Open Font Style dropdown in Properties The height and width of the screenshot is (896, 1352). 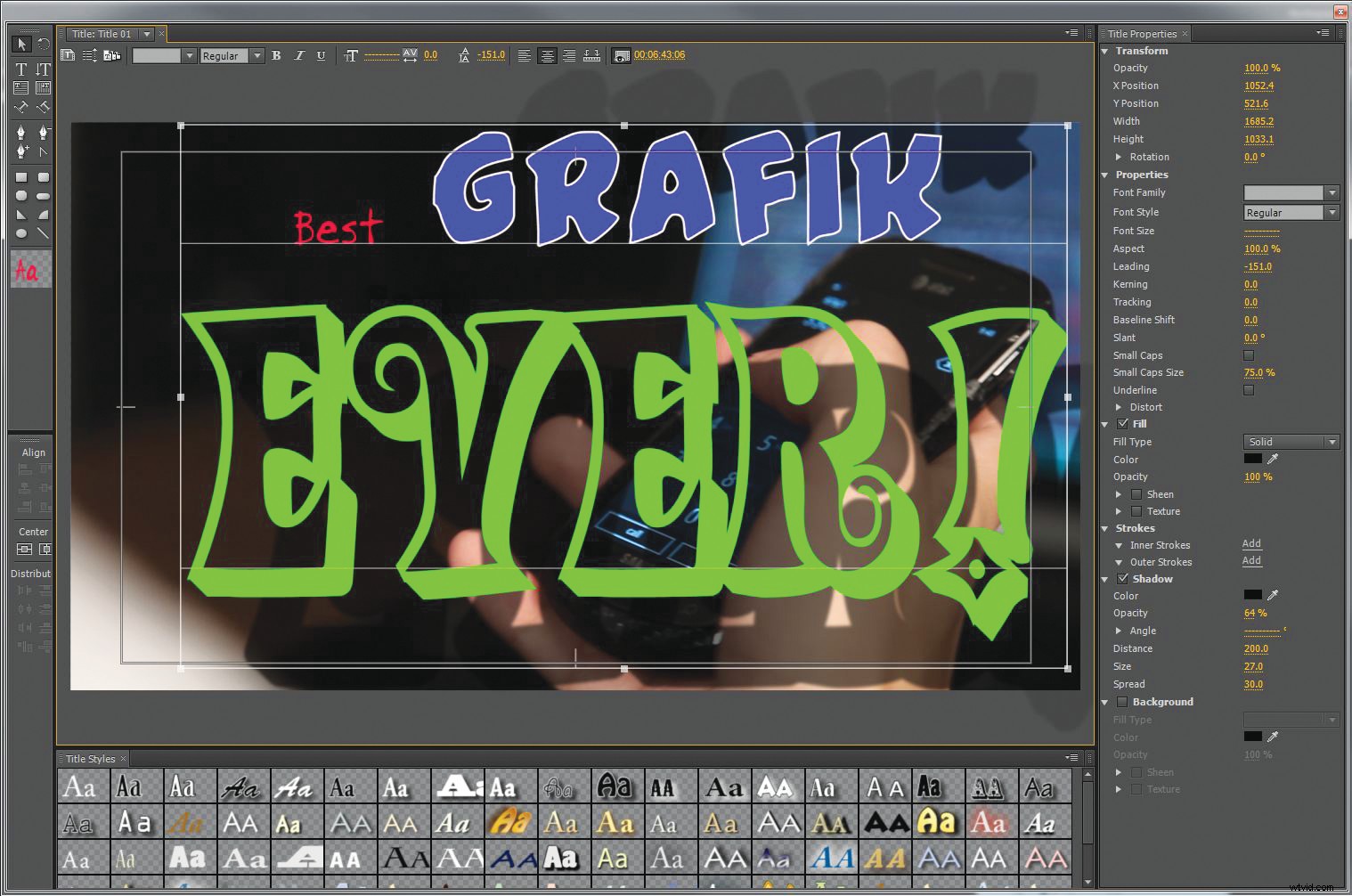point(1291,213)
